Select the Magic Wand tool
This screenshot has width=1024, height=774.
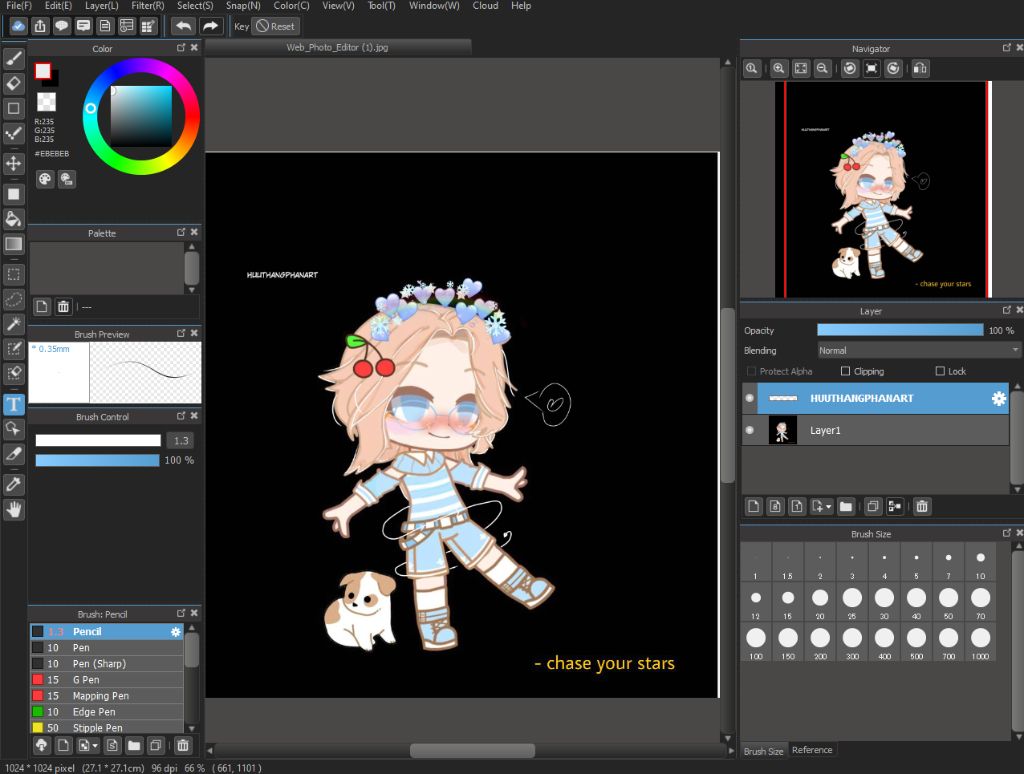[x=14, y=324]
